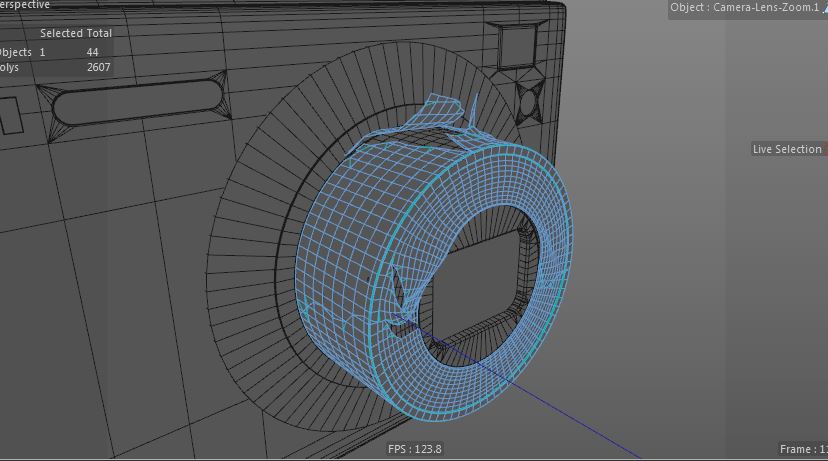
Task: Click the 'Object : Camera-Lens-Zoom.1' label
Action: click(x=745, y=8)
